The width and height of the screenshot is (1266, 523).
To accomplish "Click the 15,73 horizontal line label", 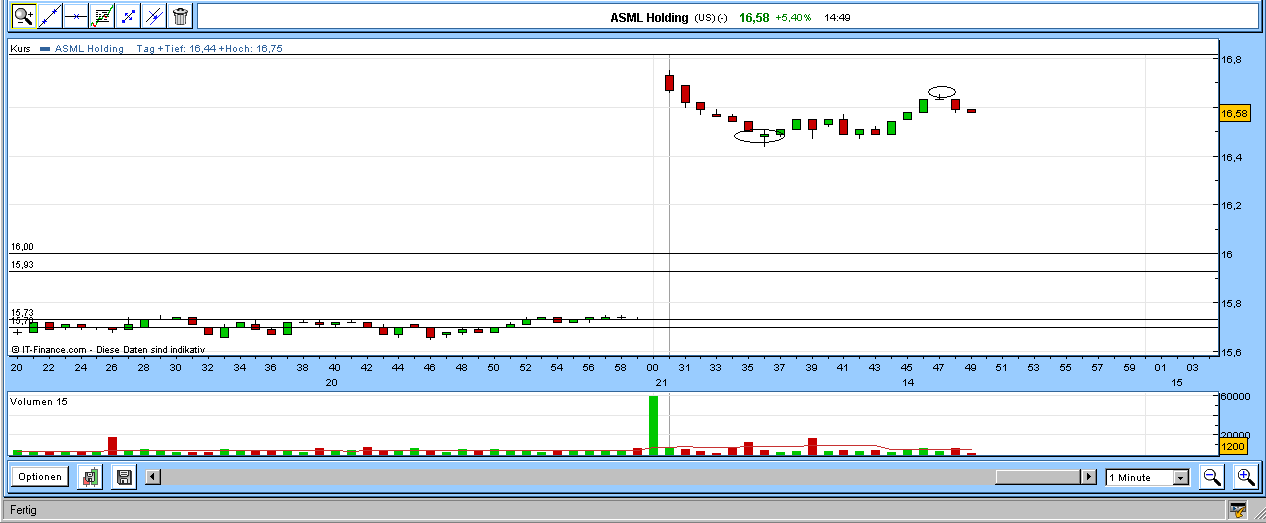I will point(22,313).
